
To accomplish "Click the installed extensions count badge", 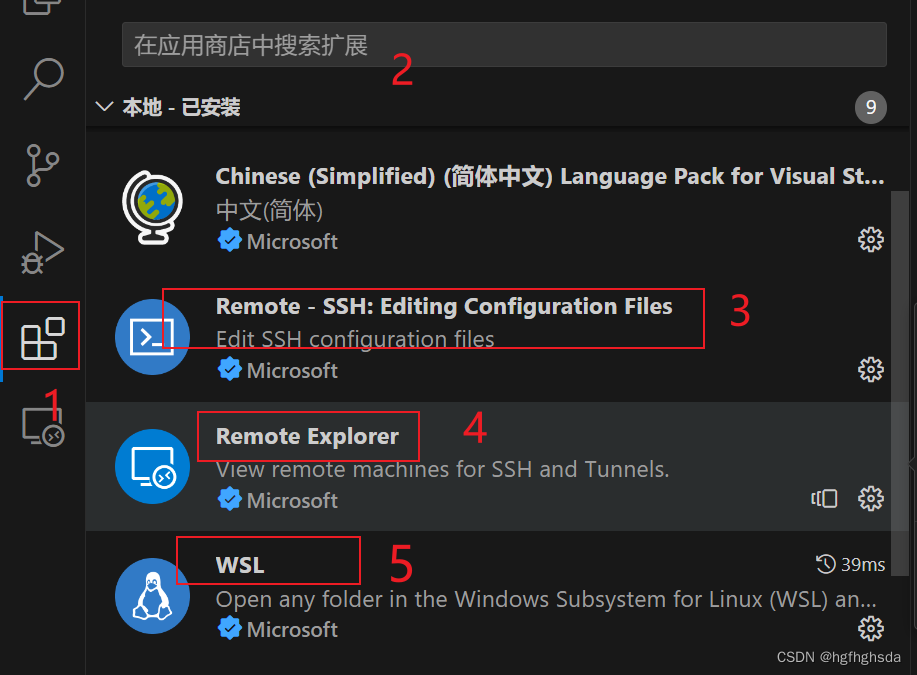I will [869, 107].
